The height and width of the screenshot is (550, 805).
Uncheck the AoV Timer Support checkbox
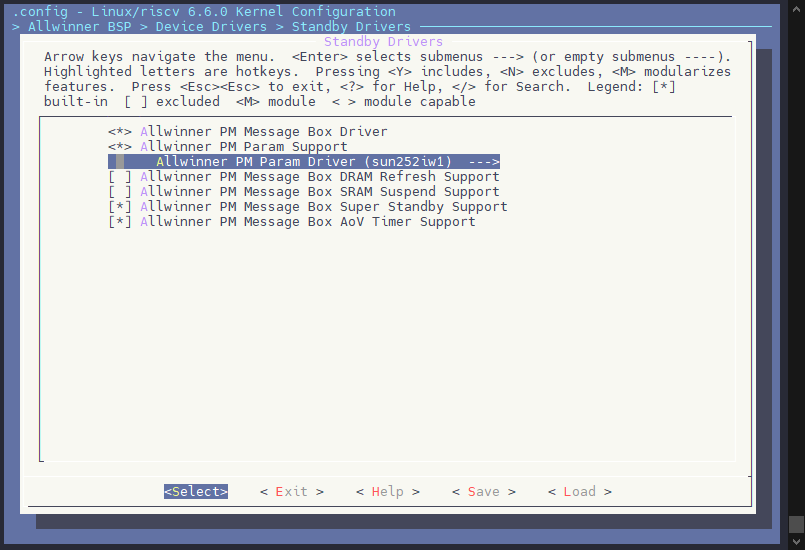[120, 222]
